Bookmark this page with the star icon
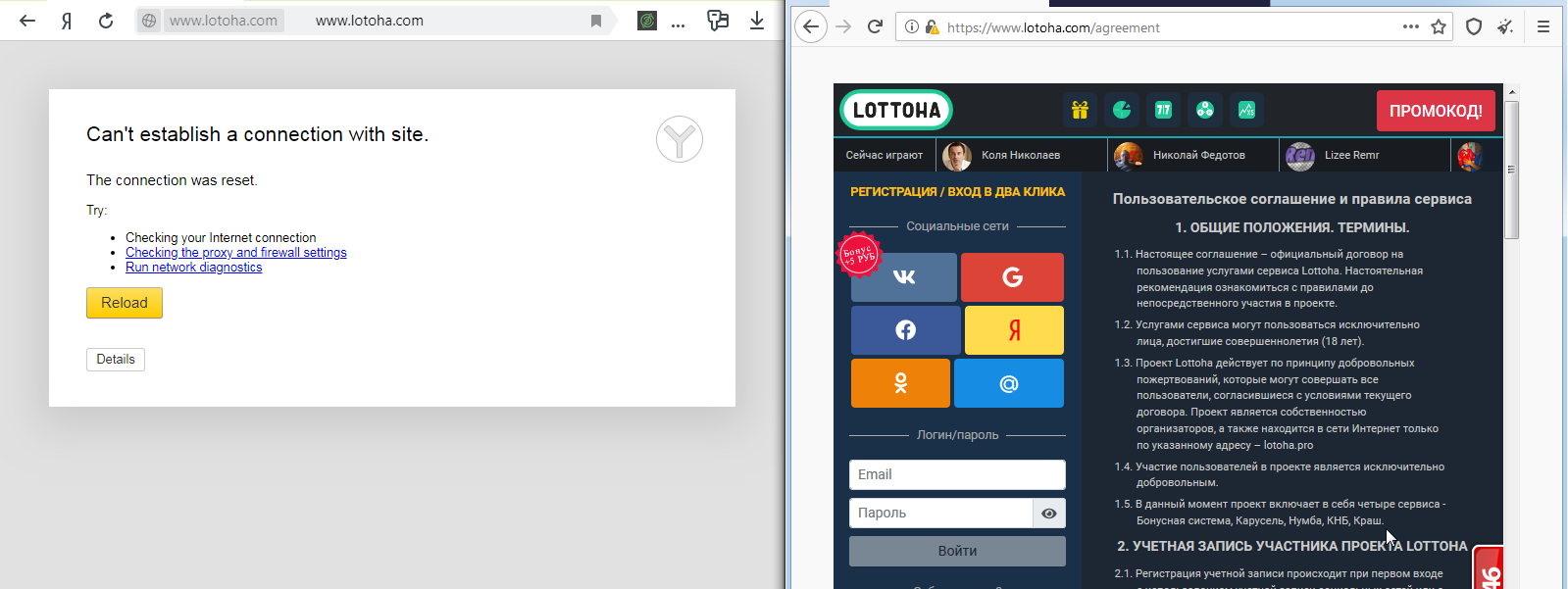Image resolution: width=1568 pixels, height=589 pixels. coord(1439,26)
